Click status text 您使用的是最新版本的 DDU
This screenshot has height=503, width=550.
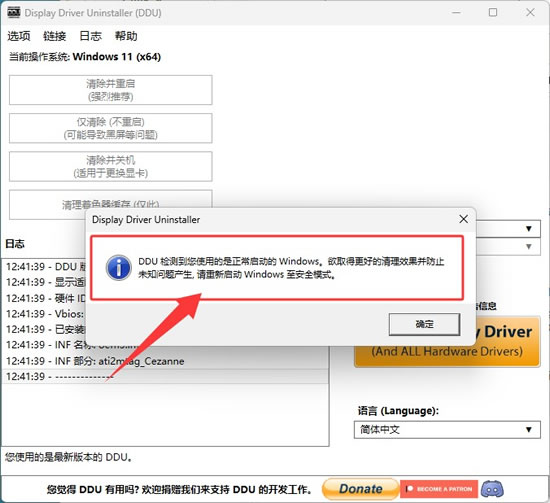[x=68, y=457]
